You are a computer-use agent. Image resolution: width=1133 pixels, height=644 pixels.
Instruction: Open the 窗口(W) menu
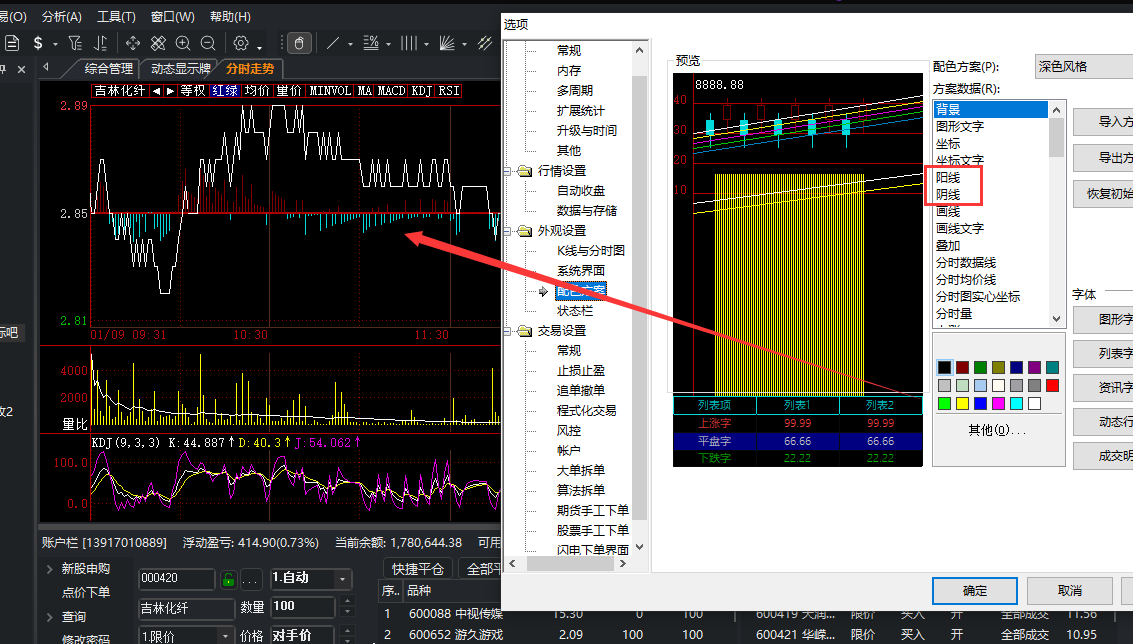[173, 17]
